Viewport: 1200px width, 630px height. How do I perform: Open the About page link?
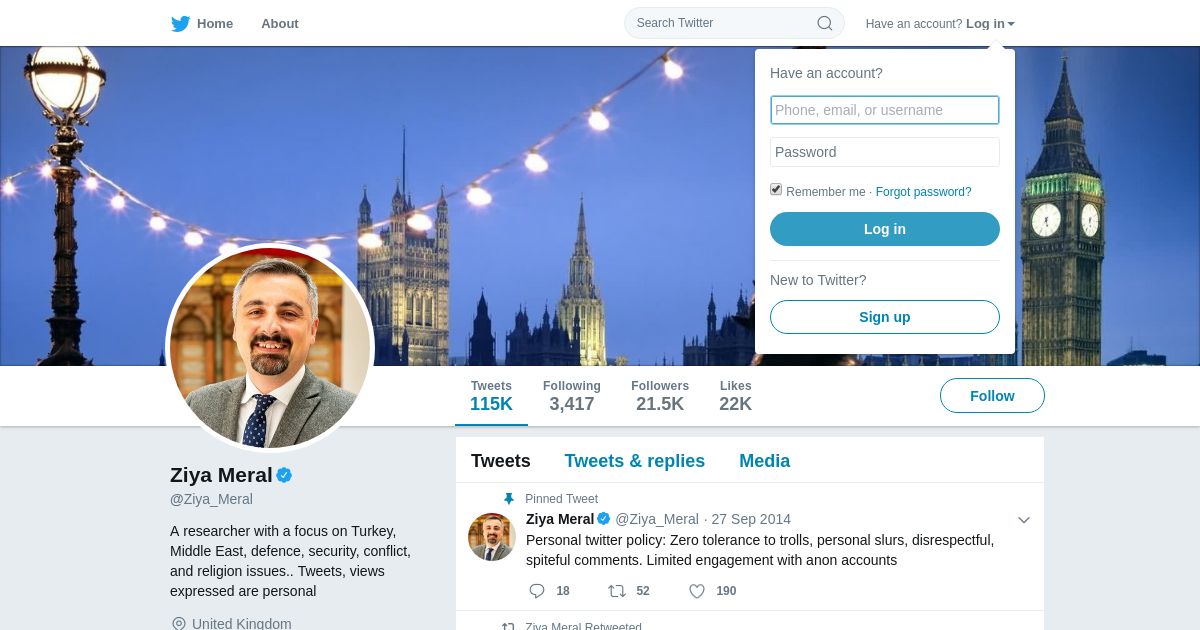[280, 24]
